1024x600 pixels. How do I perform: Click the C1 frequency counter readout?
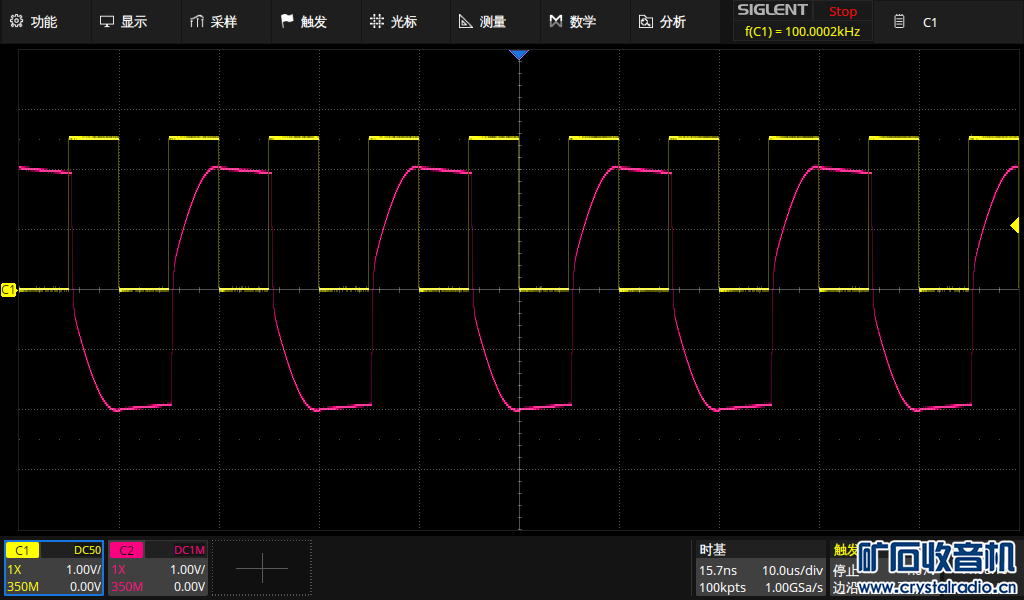tap(802, 32)
